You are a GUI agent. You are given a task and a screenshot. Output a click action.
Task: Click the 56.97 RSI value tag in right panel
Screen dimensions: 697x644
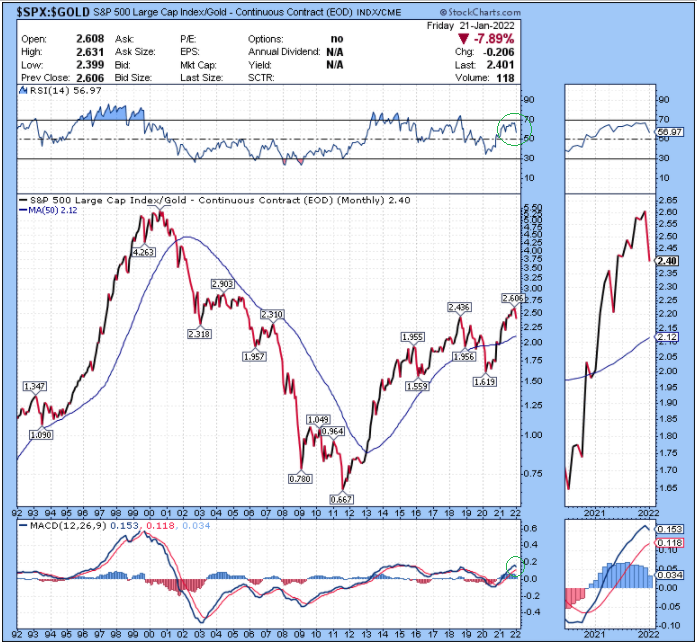(669, 132)
